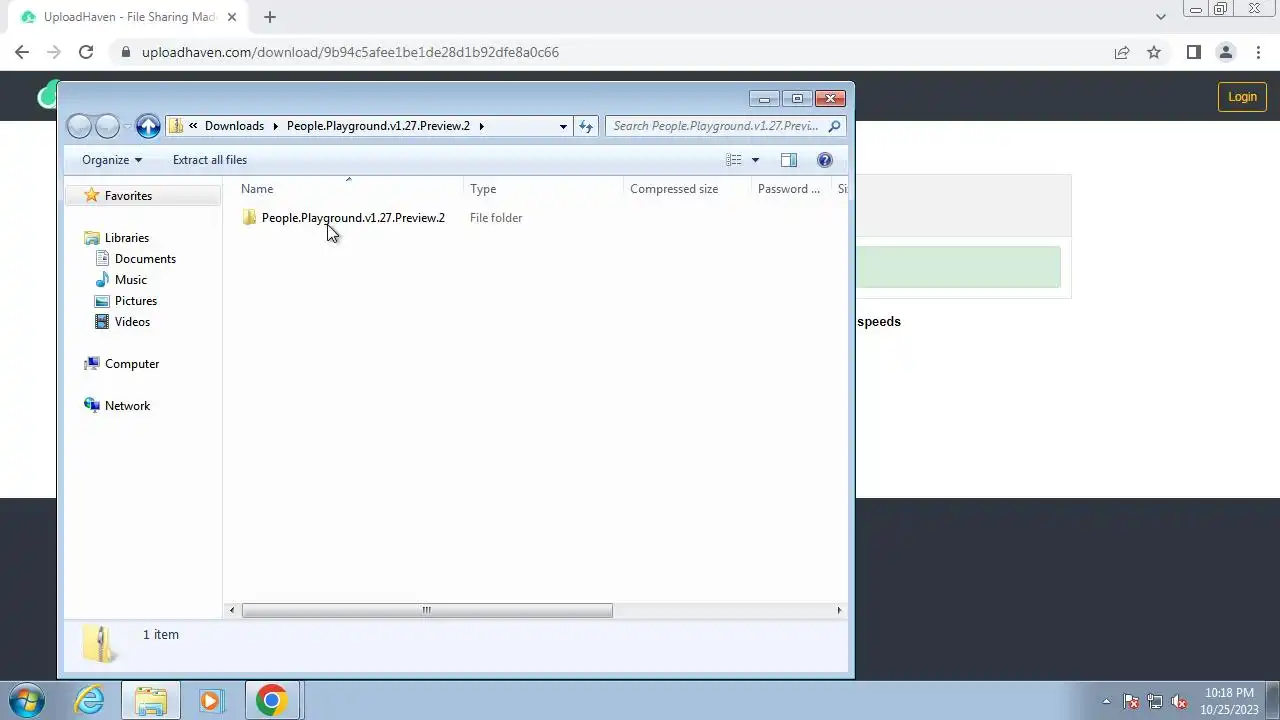Select Favorites in navigation pane
This screenshot has height=720, width=1280.
coord(128,196)
